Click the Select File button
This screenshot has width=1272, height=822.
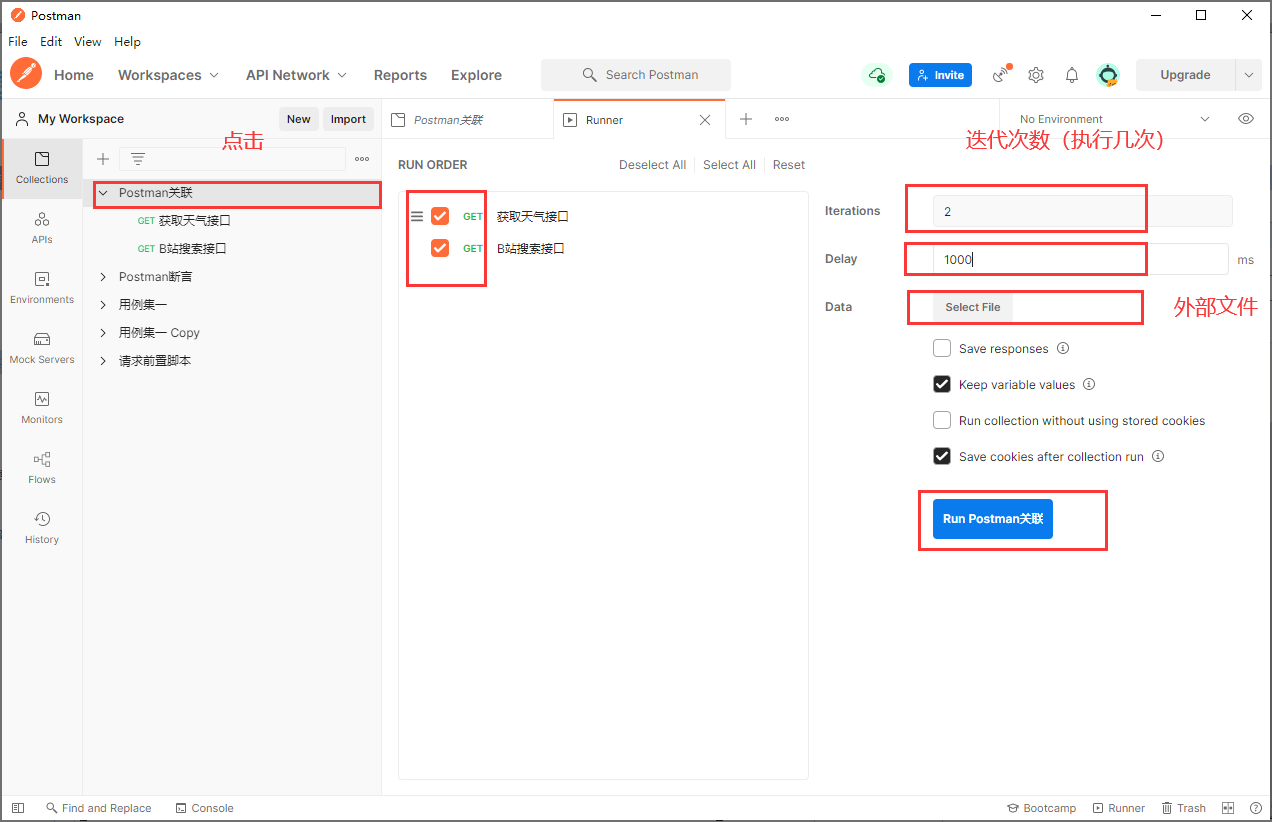(x=973, y=307)
